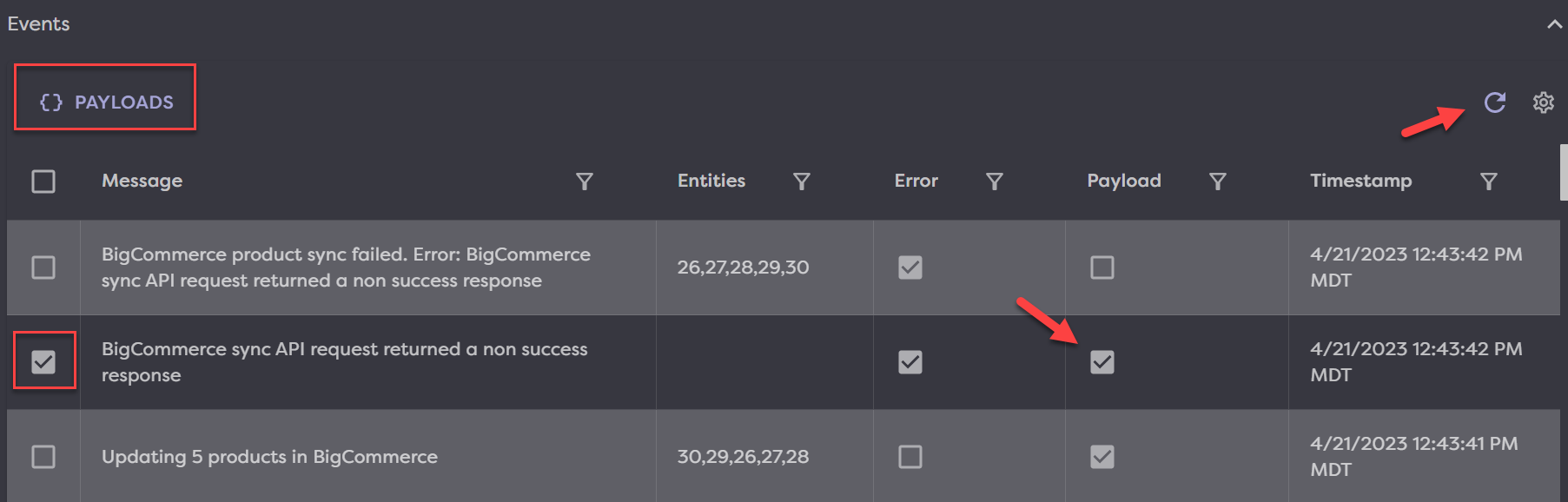
Task: Uncheck the selected non success response row
Action: click(x=43, y=362)
